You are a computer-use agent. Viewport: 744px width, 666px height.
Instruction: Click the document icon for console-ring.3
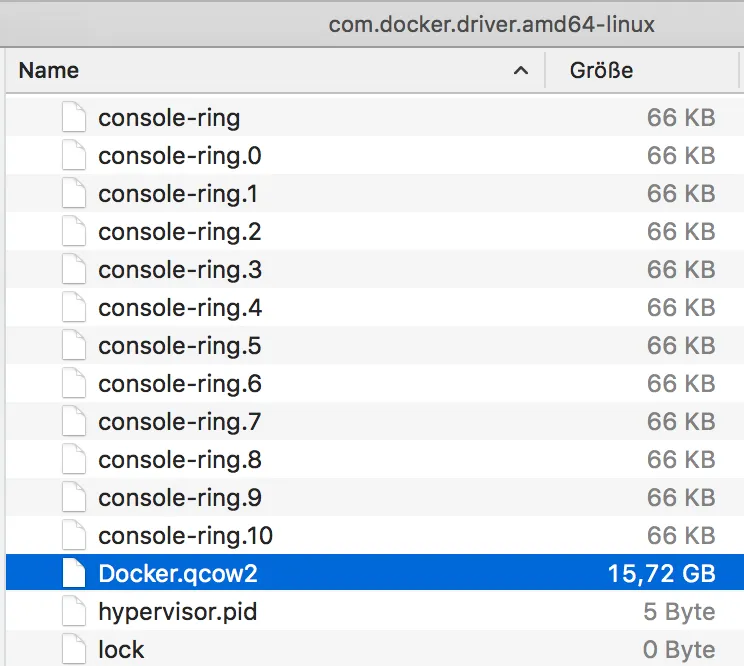(74, 270)
